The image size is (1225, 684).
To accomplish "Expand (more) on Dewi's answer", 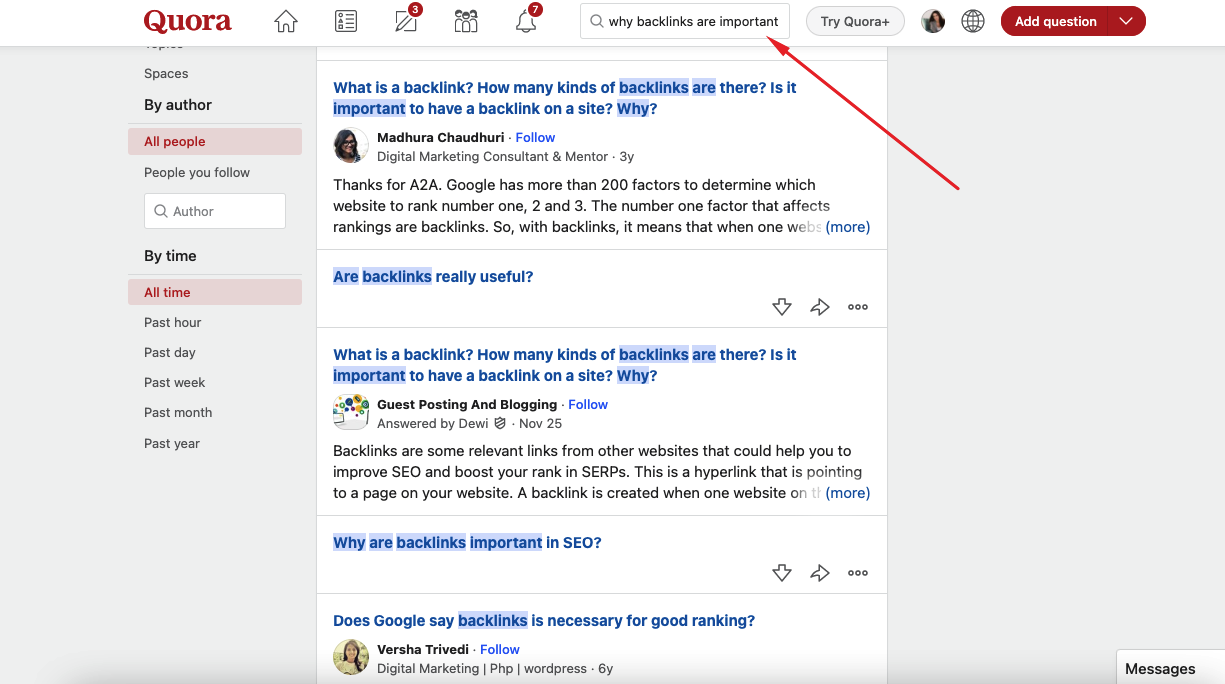I will [x=848, y=493].
